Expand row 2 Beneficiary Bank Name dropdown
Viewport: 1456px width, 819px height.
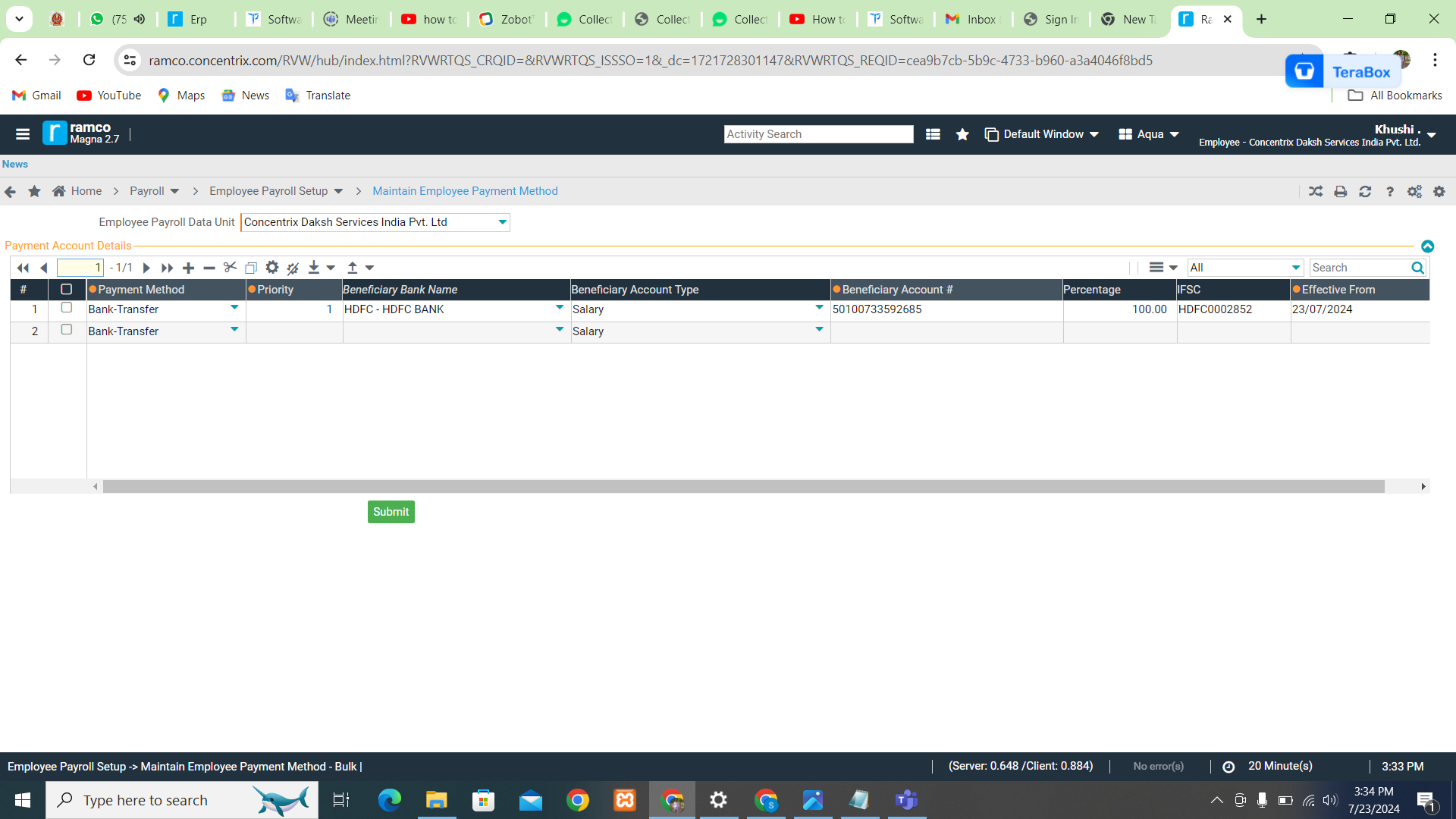click(560, 330)
